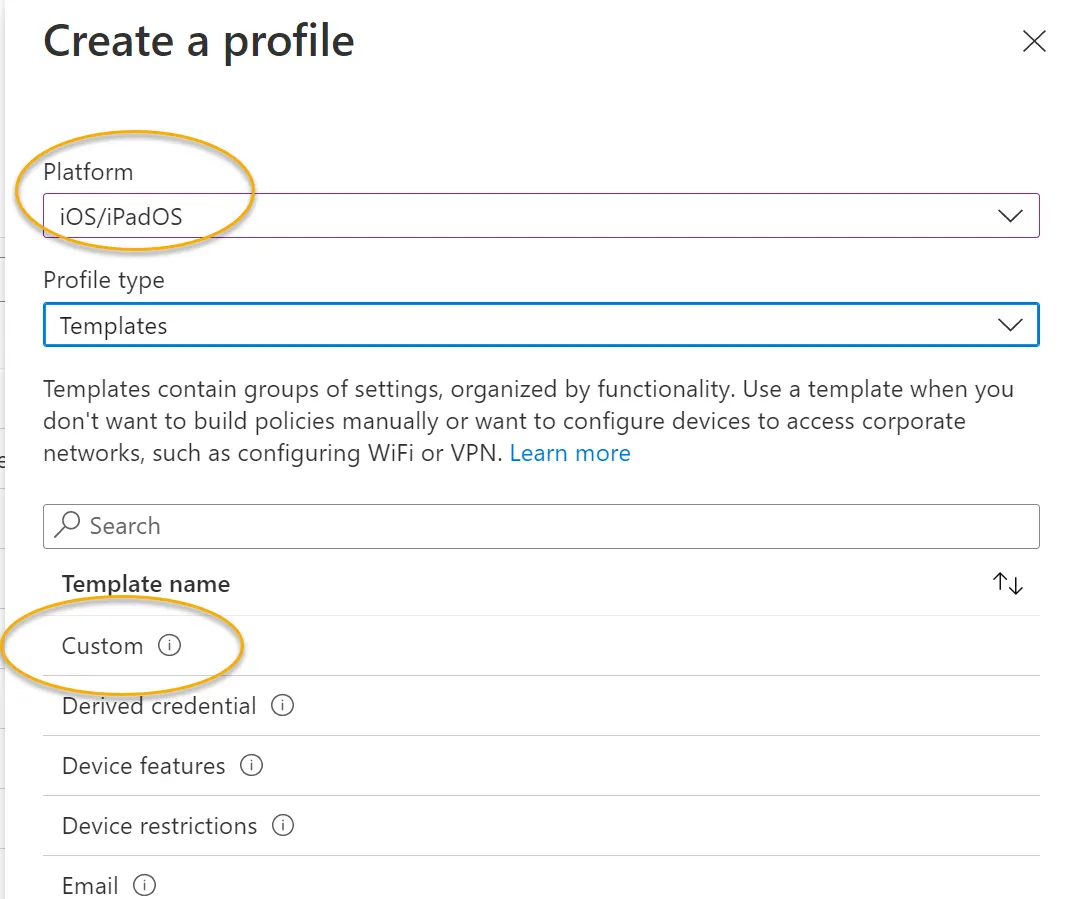Open the Profile type dropdown showing Templates
Viewport: 1075px width, 899px height.
tap(541, 325)
